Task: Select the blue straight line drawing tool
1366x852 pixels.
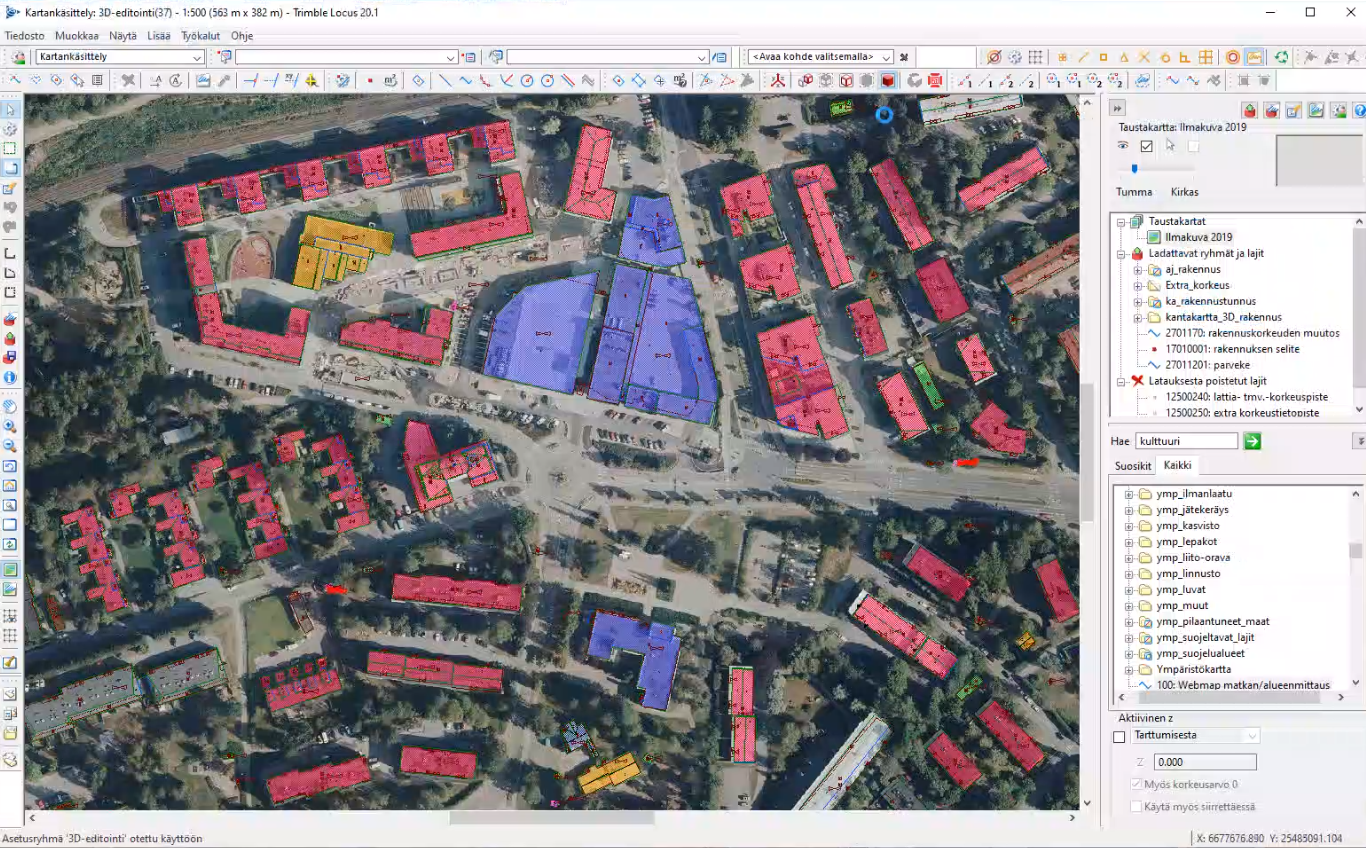Action: pyautogui.click(x=444, y=81)
